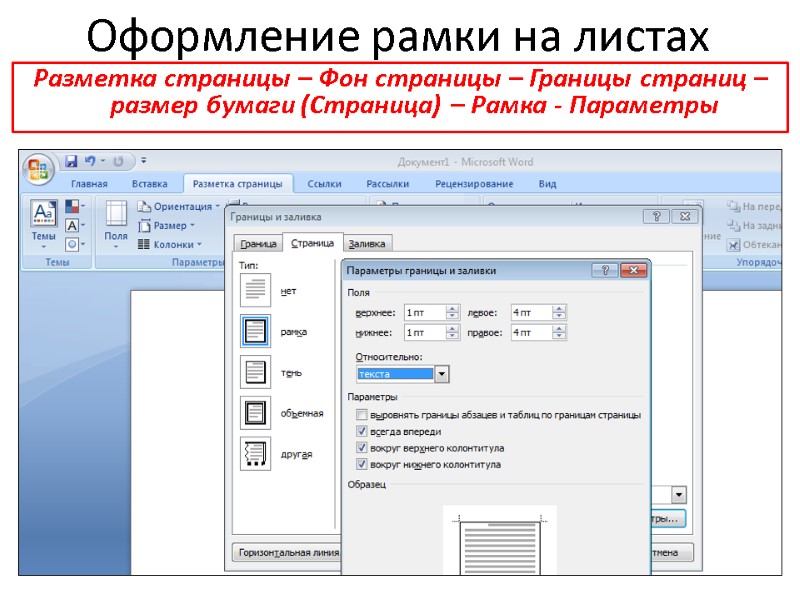Viewport: 800px width, 600px height.
Task: Undo the last action
Action: tap(90, 161)
